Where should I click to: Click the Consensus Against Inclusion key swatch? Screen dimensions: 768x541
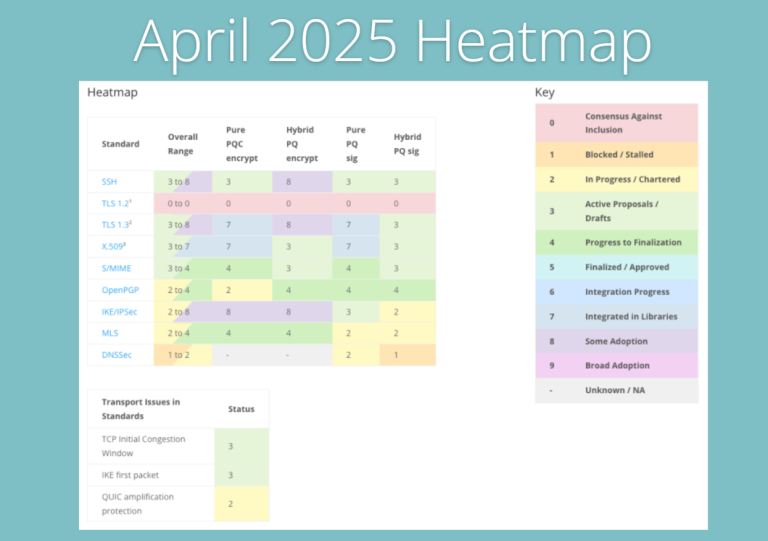pyautogui.click(x=552, y=123)
